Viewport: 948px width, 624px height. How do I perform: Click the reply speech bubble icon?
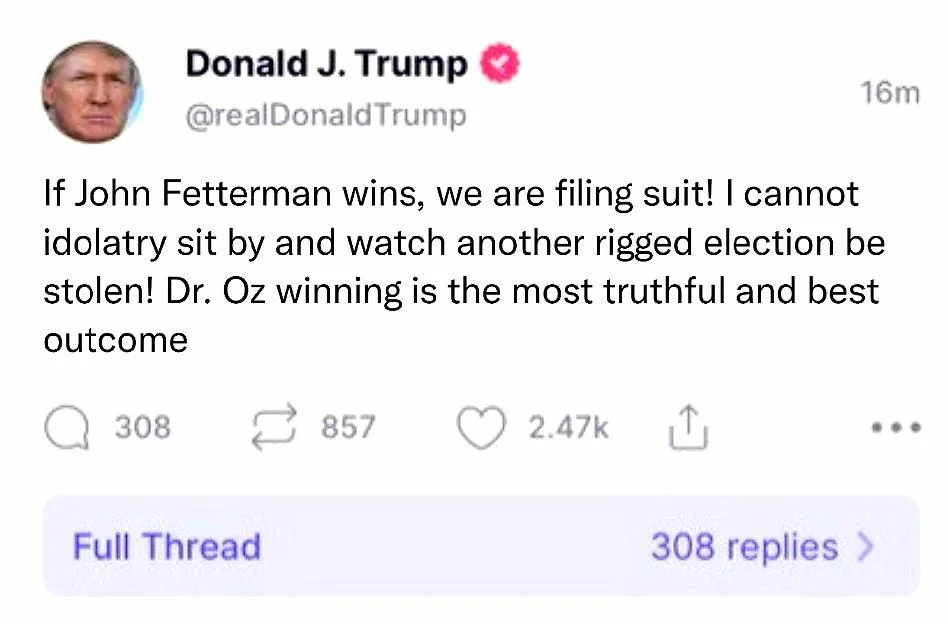[x=65, y=428]
